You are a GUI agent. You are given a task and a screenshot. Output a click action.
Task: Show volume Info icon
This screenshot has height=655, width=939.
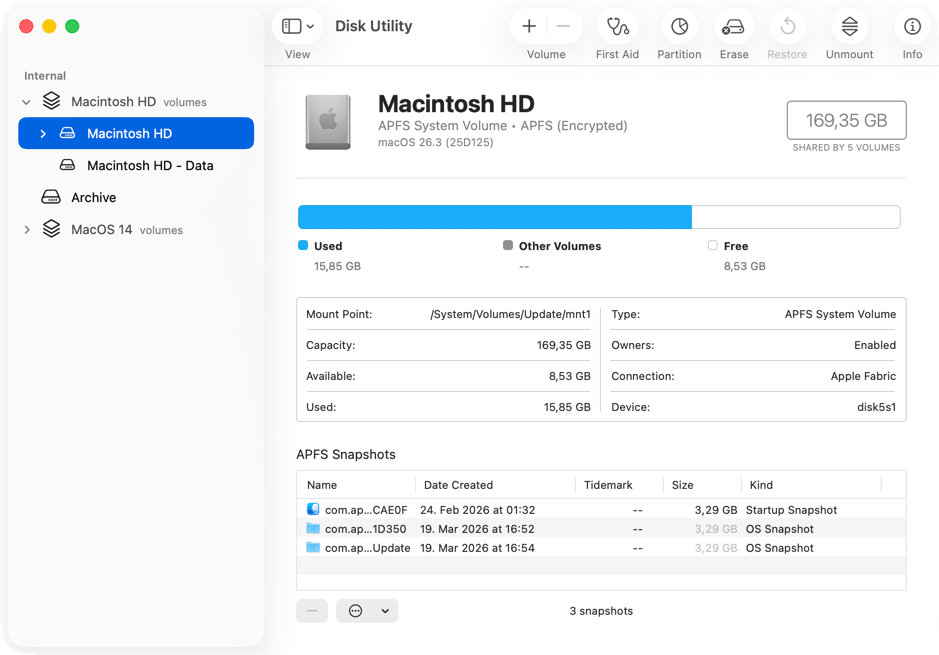point(912,26)
